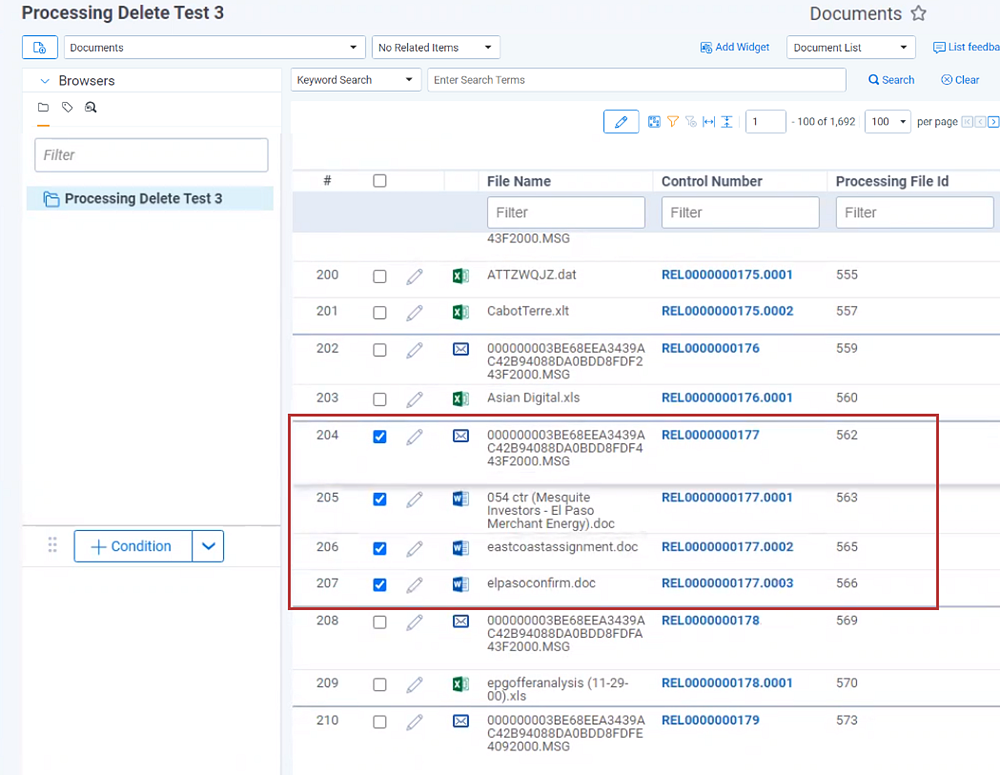Toggle the select-all header checkbox
The image size is (1000, 775).
tap(379, 181)
